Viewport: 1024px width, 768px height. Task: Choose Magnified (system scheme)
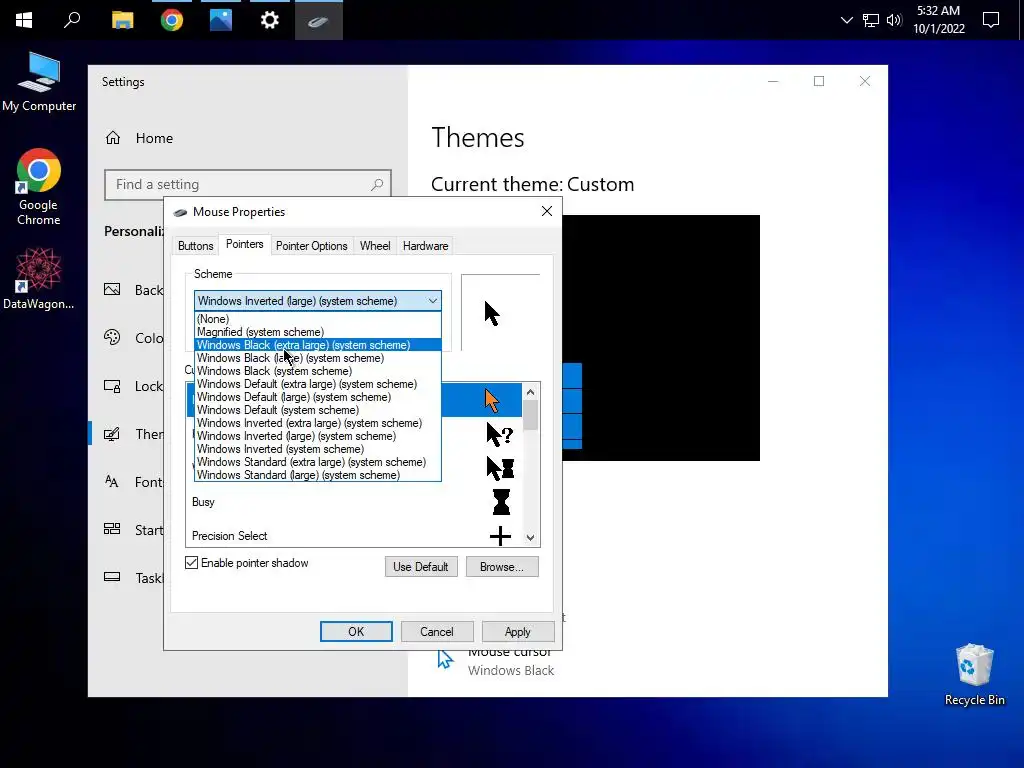point(317,332)
